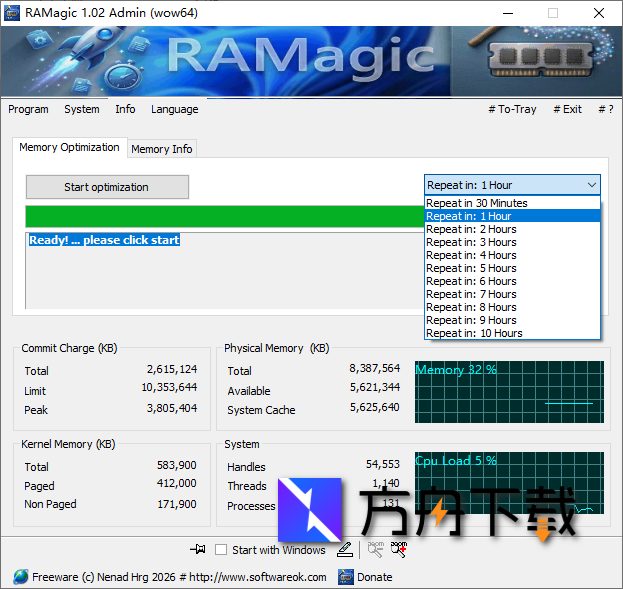The height and width of the screenshot is (589, 623).
Task: Collapse the Repeat in: 1 Hour combo box
Action: [x=592, y=185]
